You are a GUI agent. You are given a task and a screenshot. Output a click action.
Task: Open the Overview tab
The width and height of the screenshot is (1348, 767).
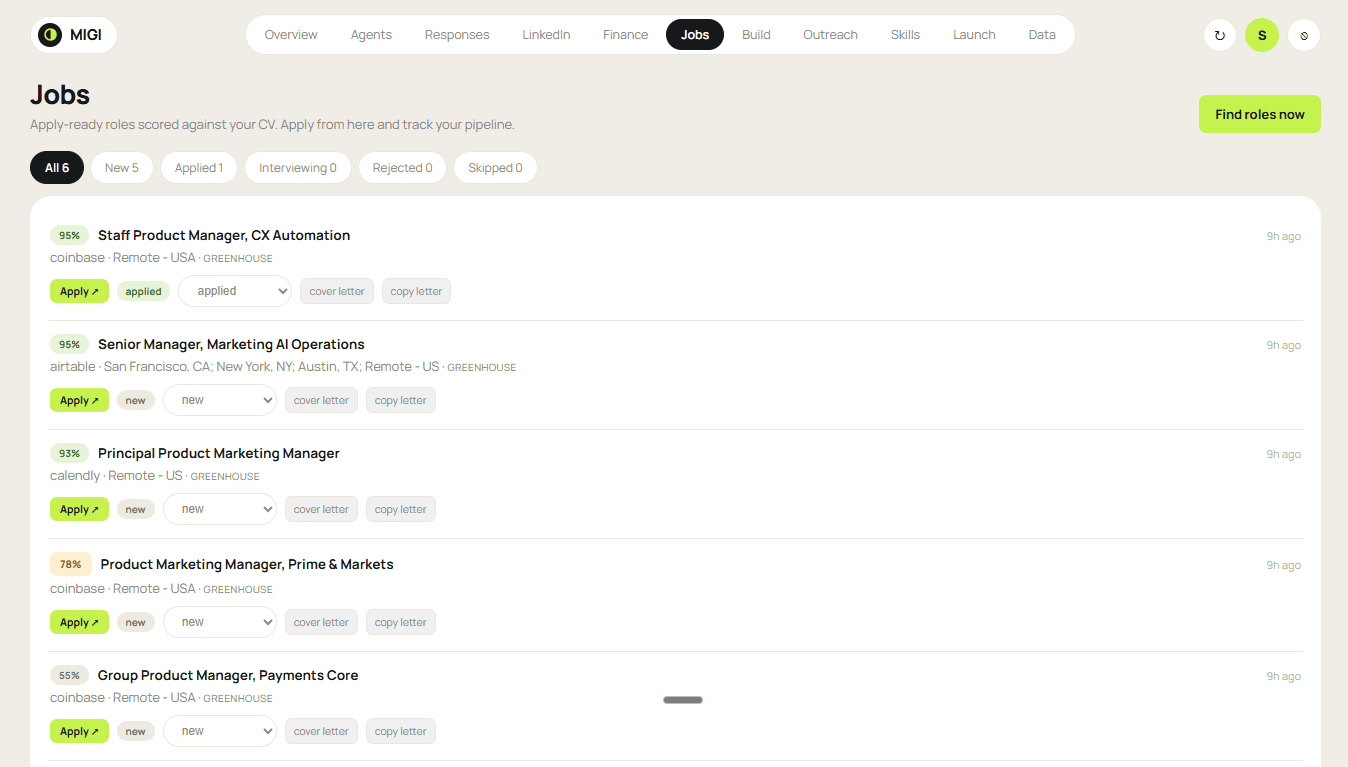coord(291,35)
